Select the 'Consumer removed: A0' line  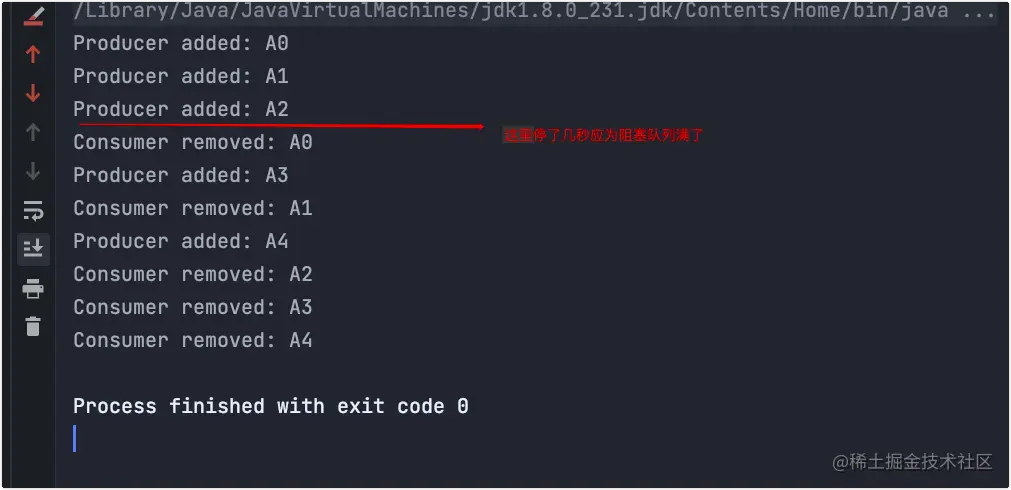pyautogui.click(x=193, y=142)
